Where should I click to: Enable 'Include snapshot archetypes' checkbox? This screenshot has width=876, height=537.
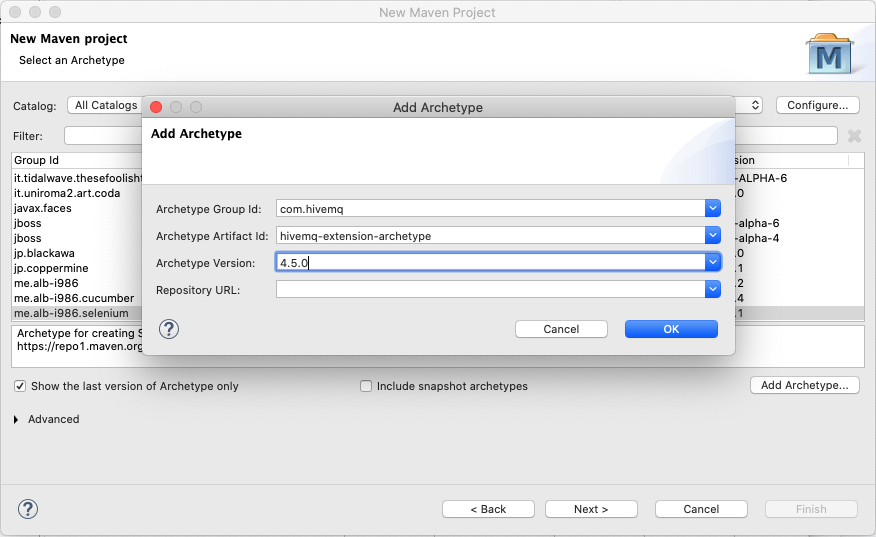tap(366, 386)
